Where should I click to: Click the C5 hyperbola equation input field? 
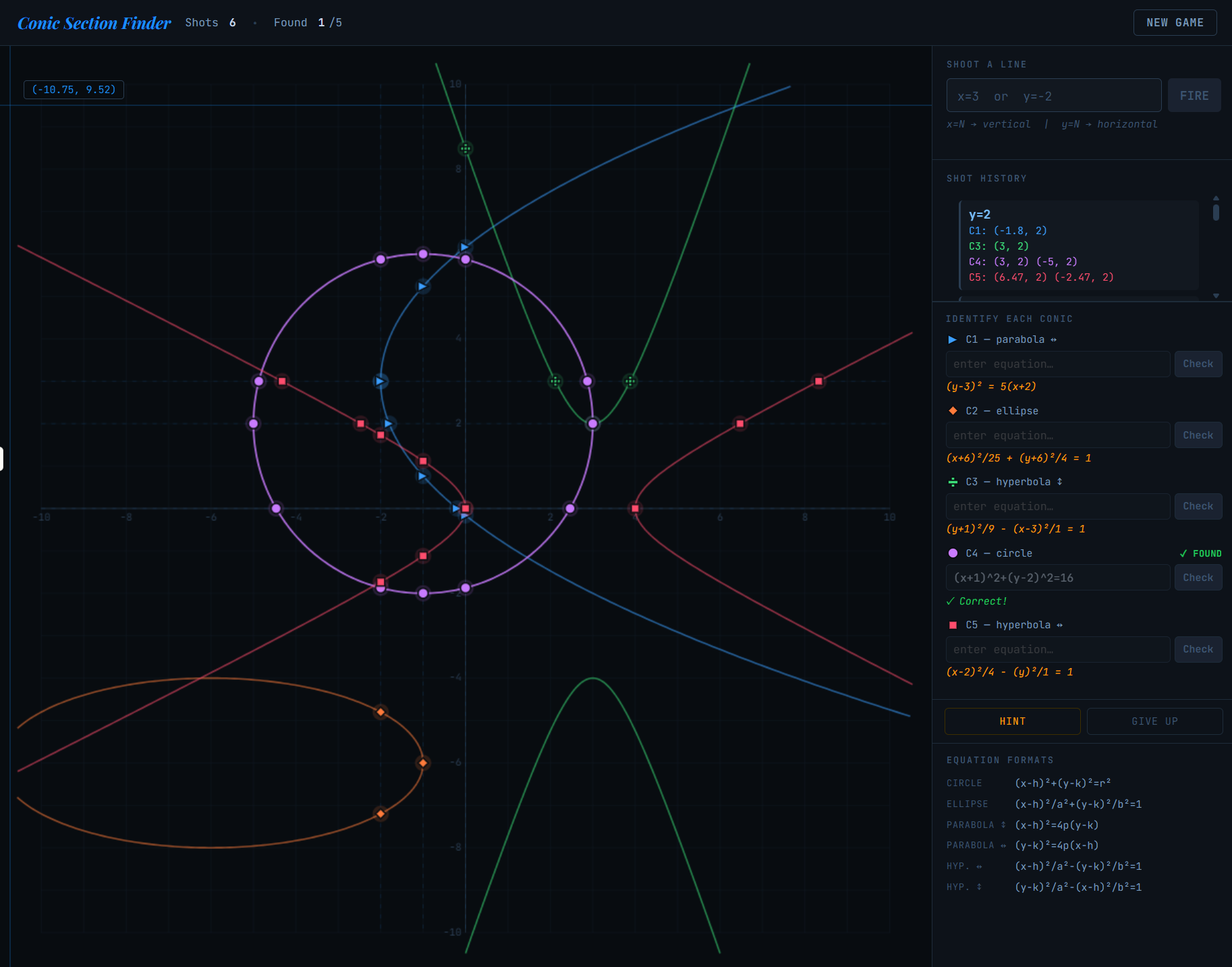1057,649
